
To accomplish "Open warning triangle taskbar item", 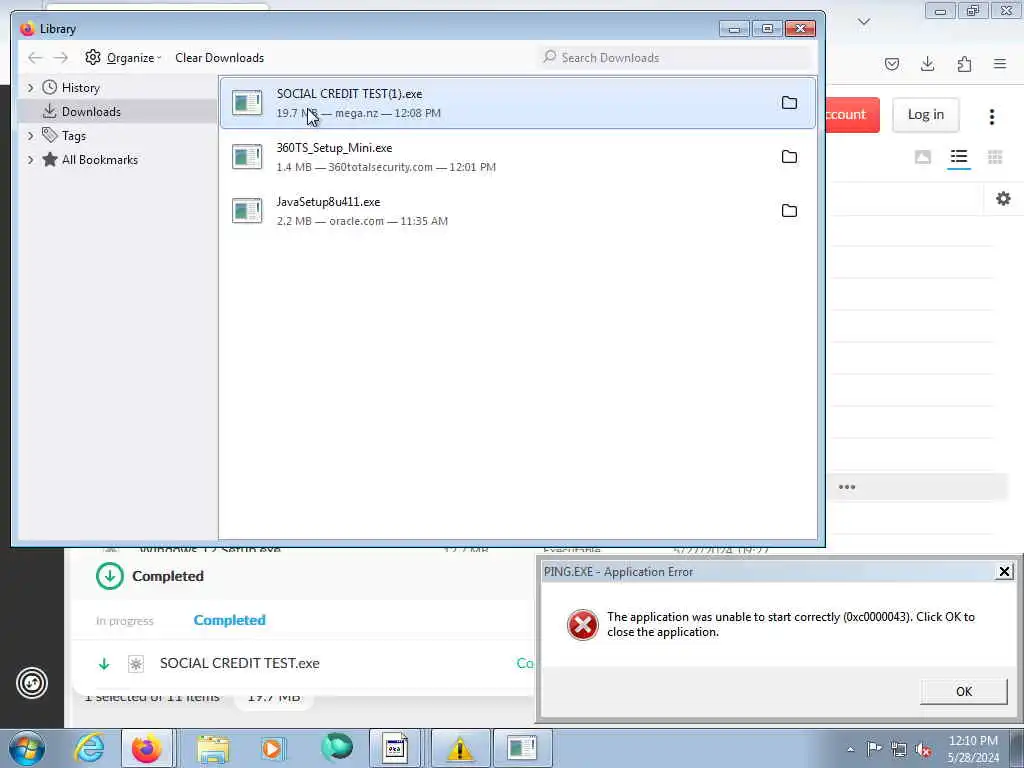I will click(460, 748).
